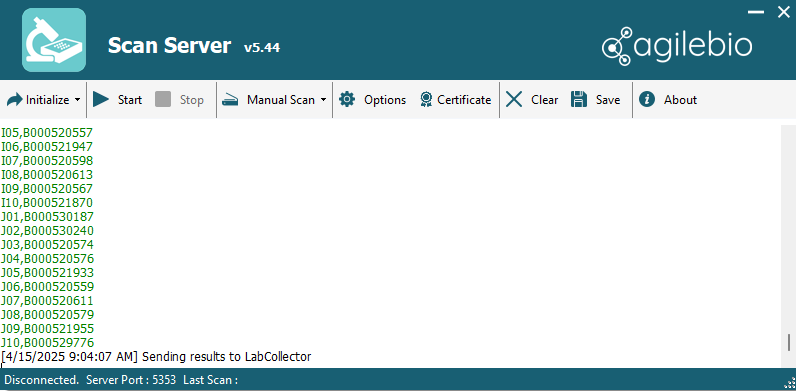Open the About label

pos(680,100)
